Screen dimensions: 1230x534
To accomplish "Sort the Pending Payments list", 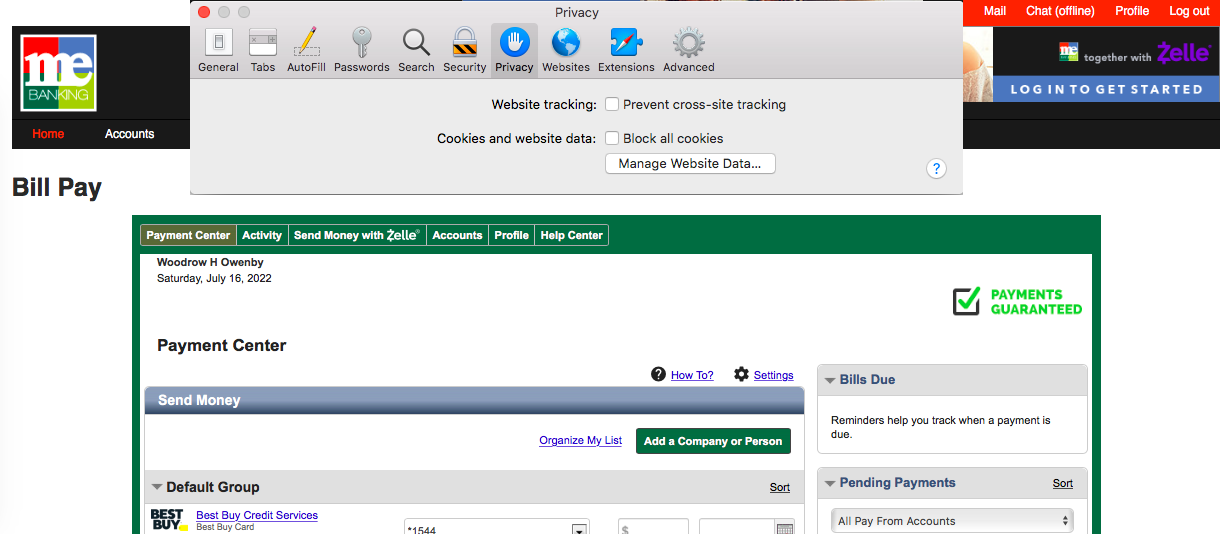I will pyautogui.click(x=1063, y=483).
